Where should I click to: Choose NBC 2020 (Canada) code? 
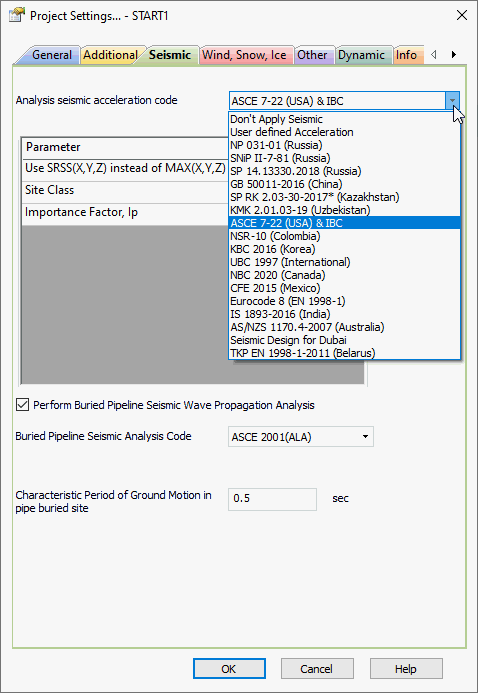[x=345, y=275]
